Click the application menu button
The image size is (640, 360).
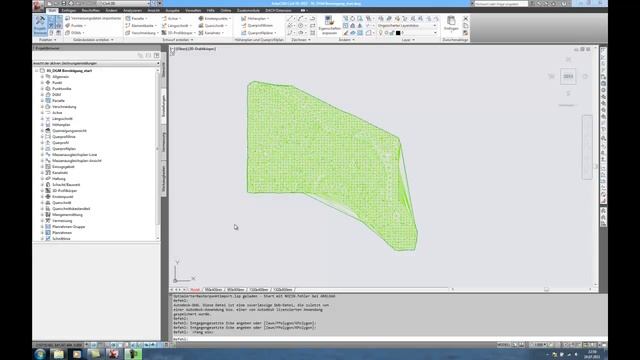(x=38, y=5)
